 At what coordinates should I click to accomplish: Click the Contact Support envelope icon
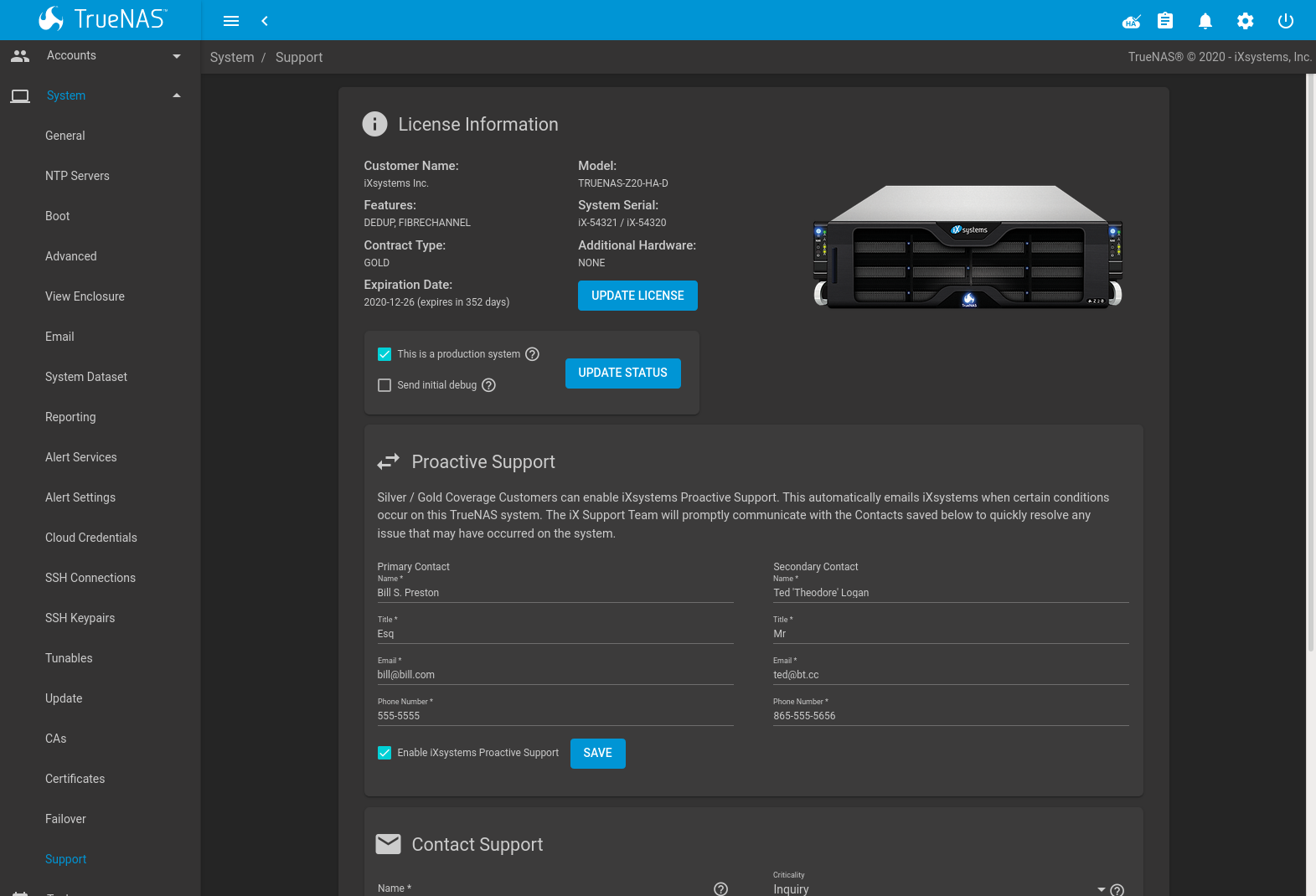click(x=388, y=844)
